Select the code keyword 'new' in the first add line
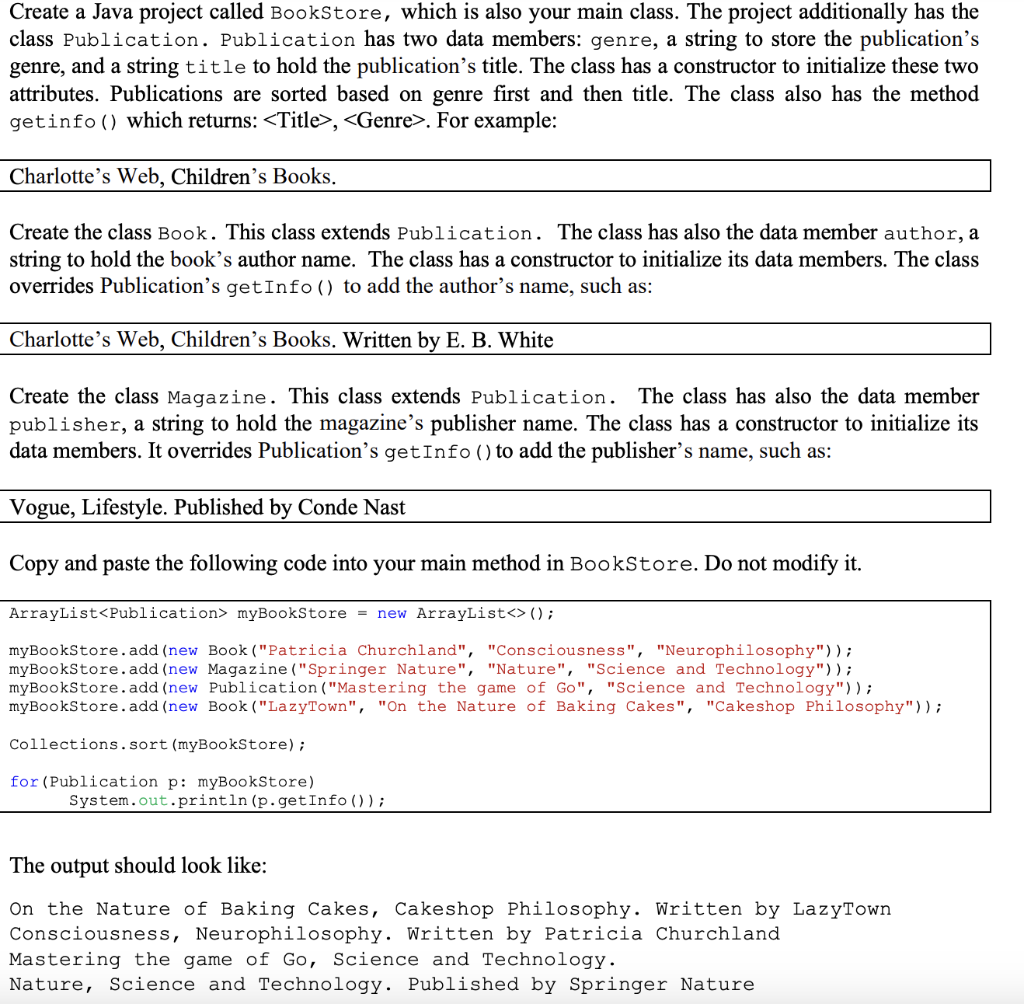Image resolution: width=1024 pixels, height=1004 pixels. click(x=183, y=650)
